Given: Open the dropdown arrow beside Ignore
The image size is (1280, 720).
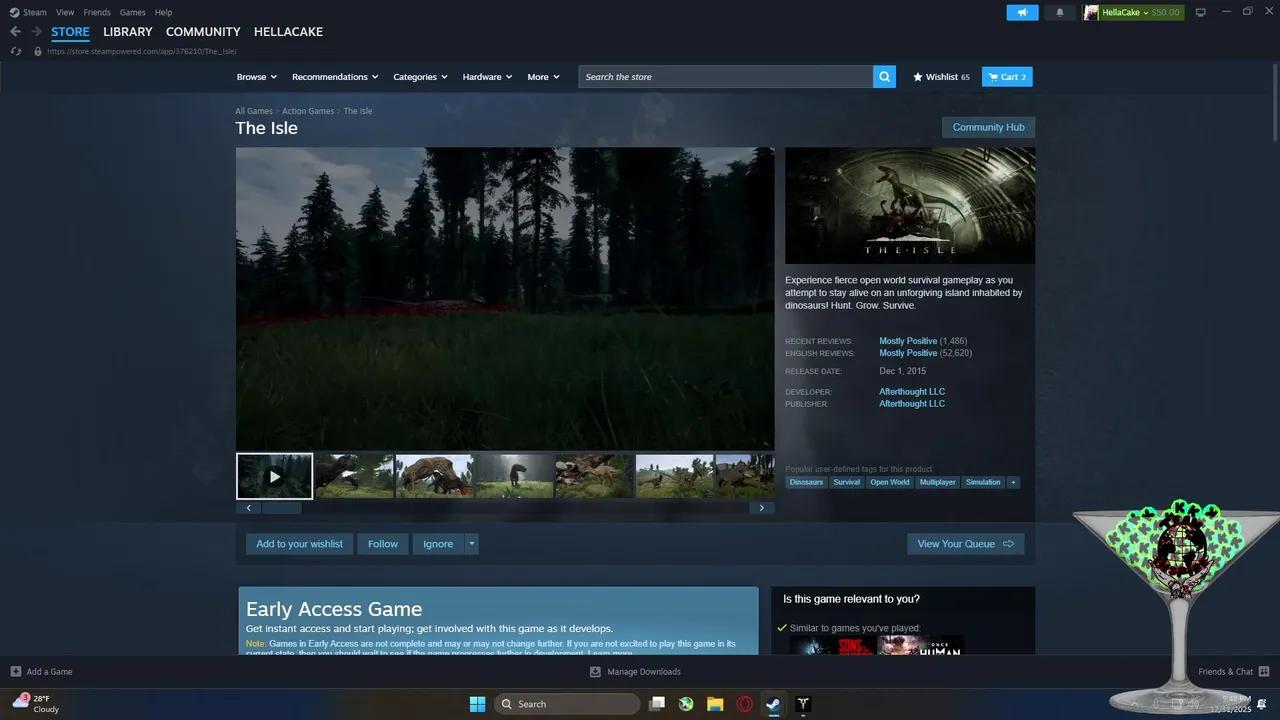Looking at the screenshot, I should [472, 544].
